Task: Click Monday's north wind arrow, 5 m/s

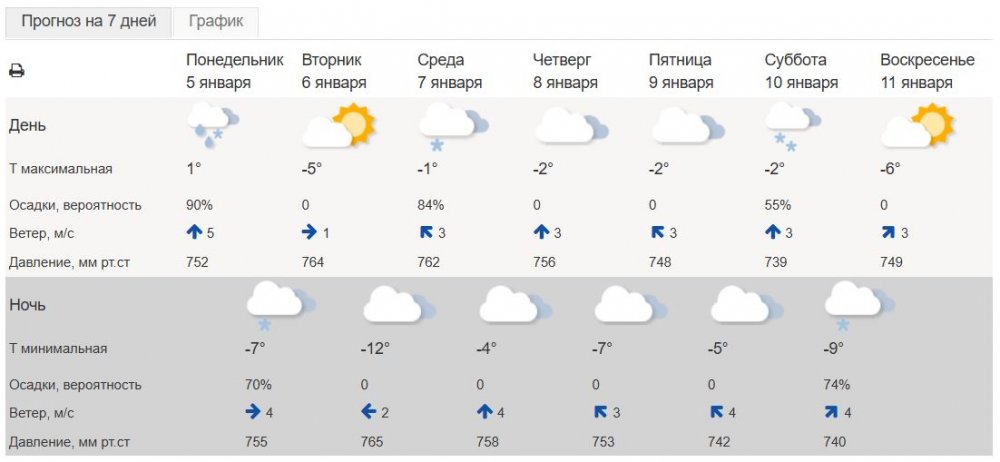Action: (x=195, y=234)
